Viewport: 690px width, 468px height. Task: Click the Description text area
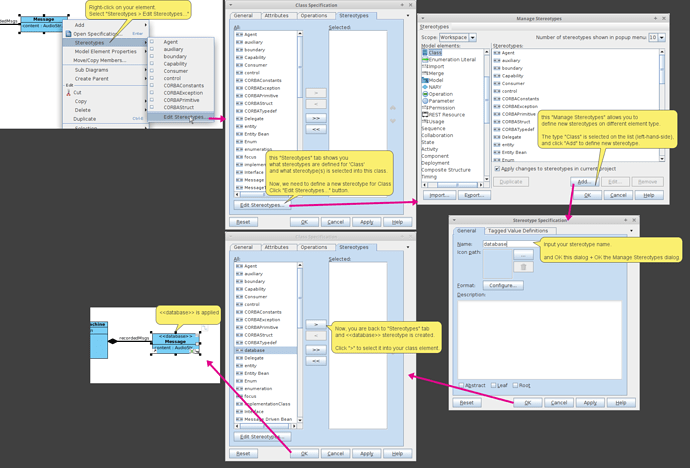[x=540, y=340]
